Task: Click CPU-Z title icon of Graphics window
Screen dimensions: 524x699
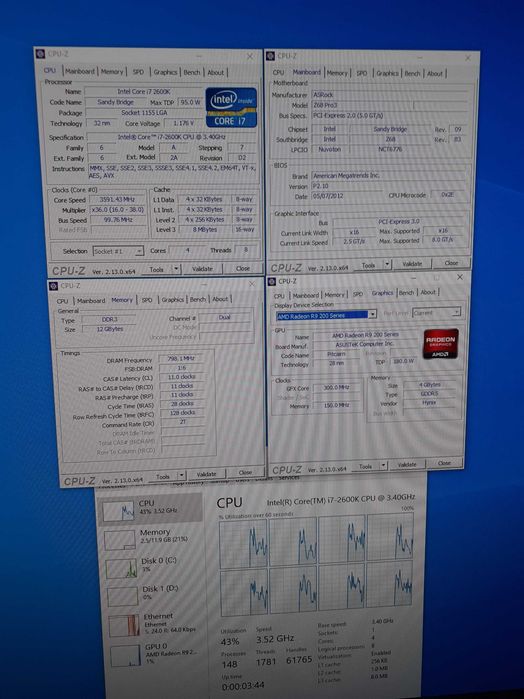Action: pyautogui.click(x=272, y=281)
